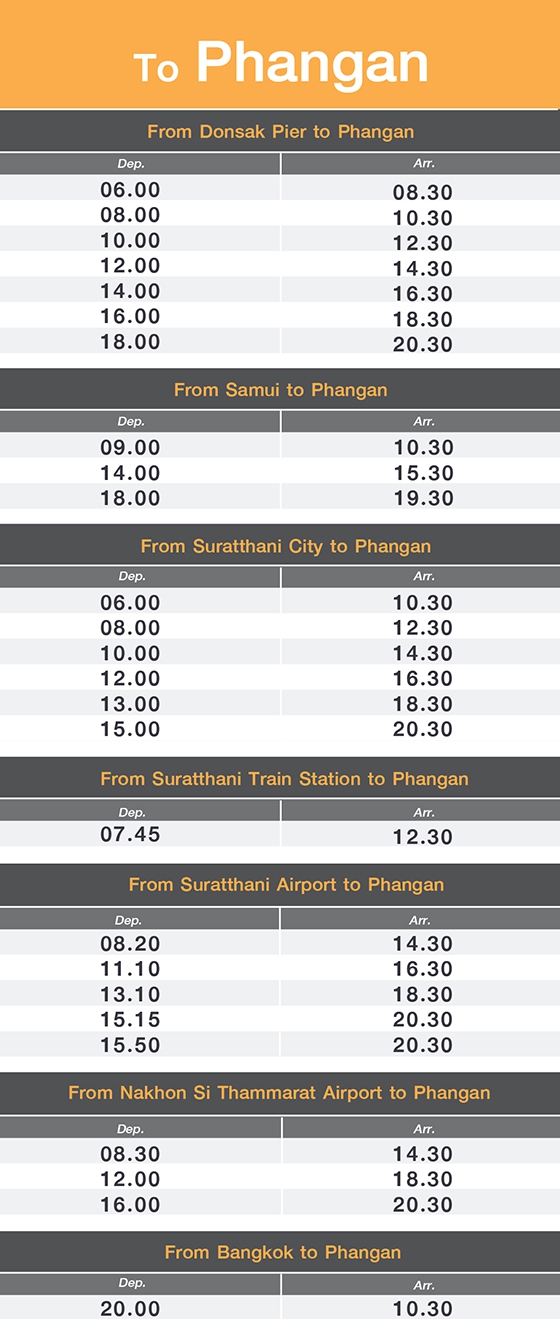Select the 10.30 Bangkok arrival time
This screenshot has width=560, height=1319.
(x=423, y=1308)
